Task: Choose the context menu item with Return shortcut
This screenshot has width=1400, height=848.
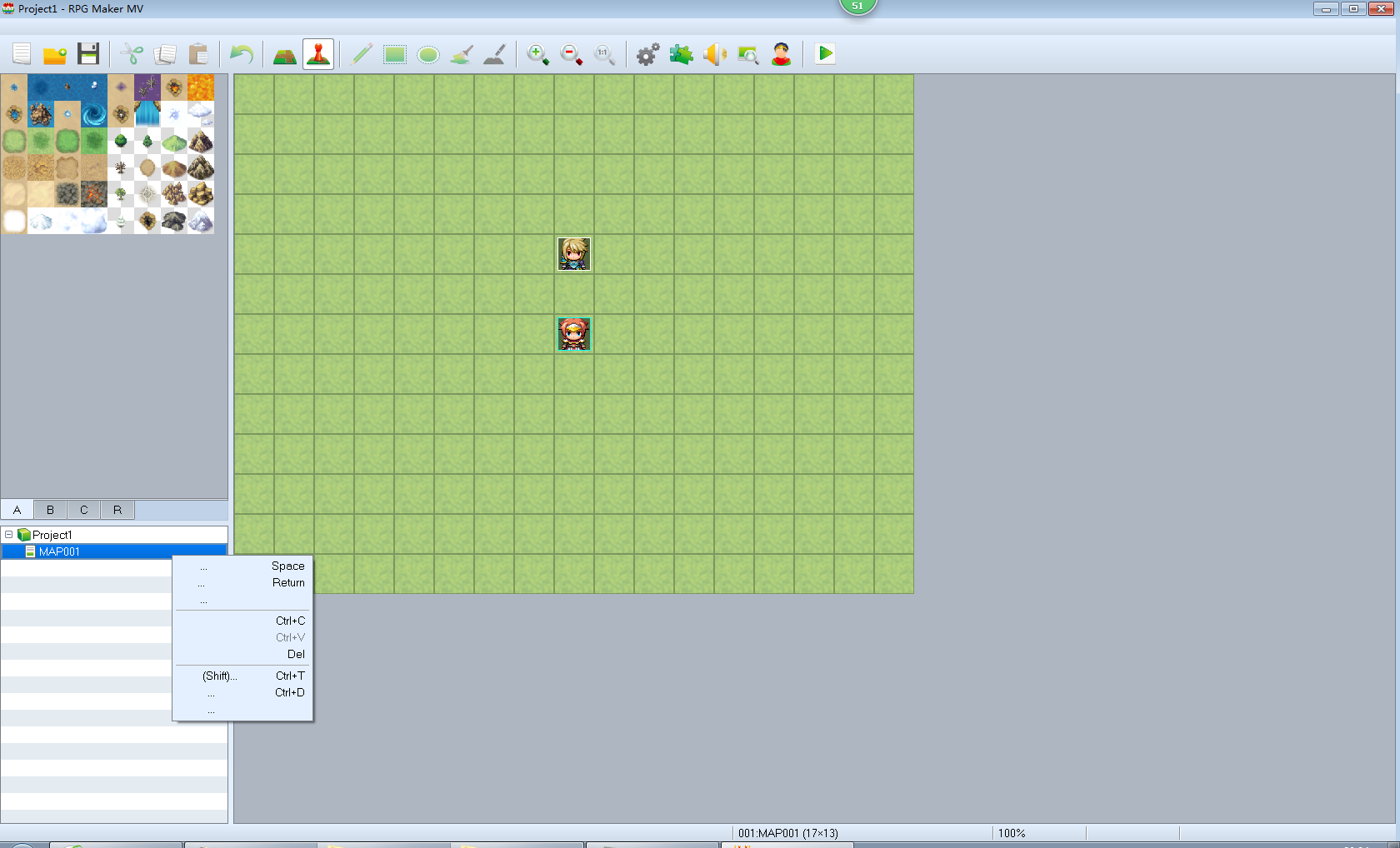Action: pyautogui.click(x=242, y=582)
